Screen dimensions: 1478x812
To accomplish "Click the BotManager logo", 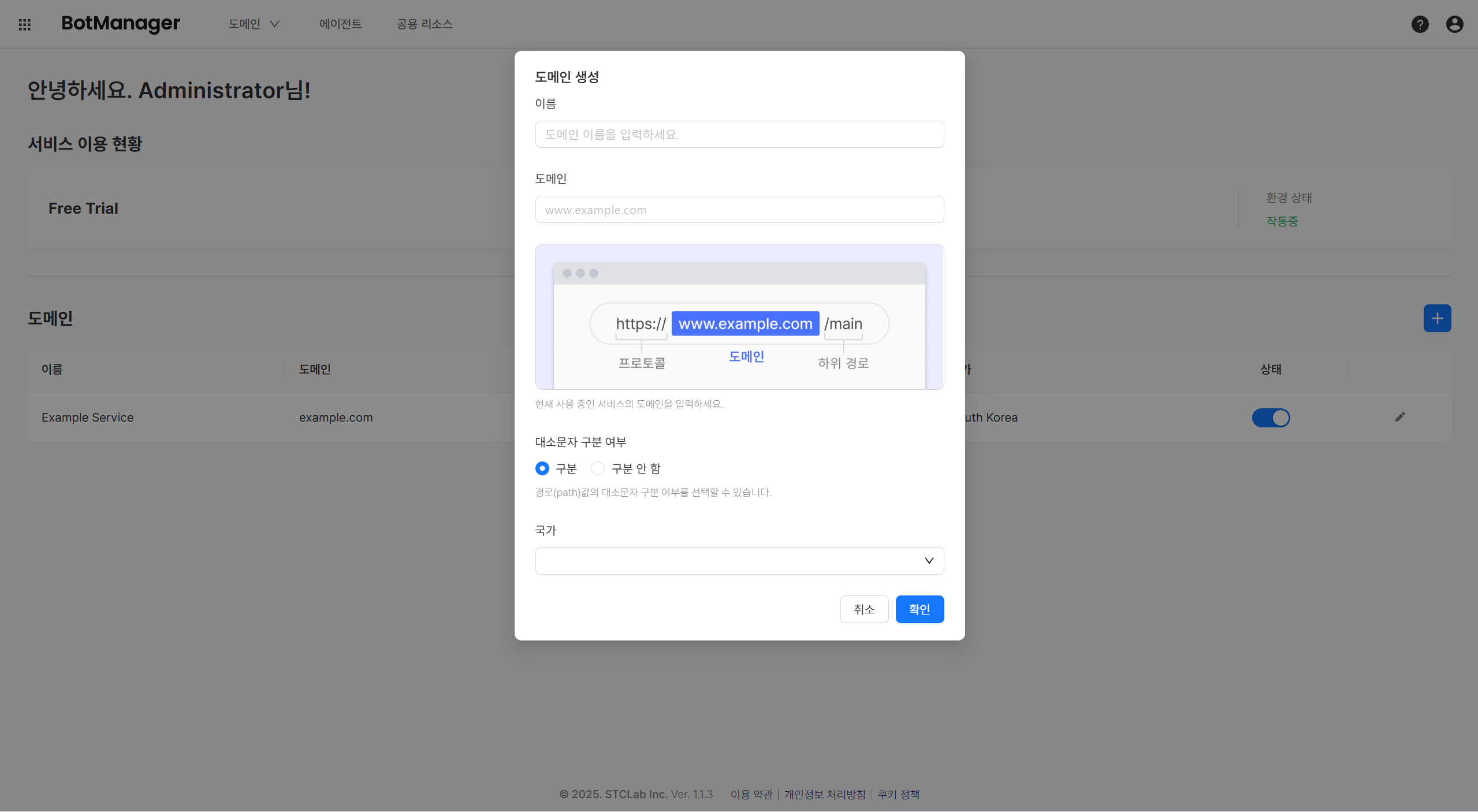I will tap(120, 24).
